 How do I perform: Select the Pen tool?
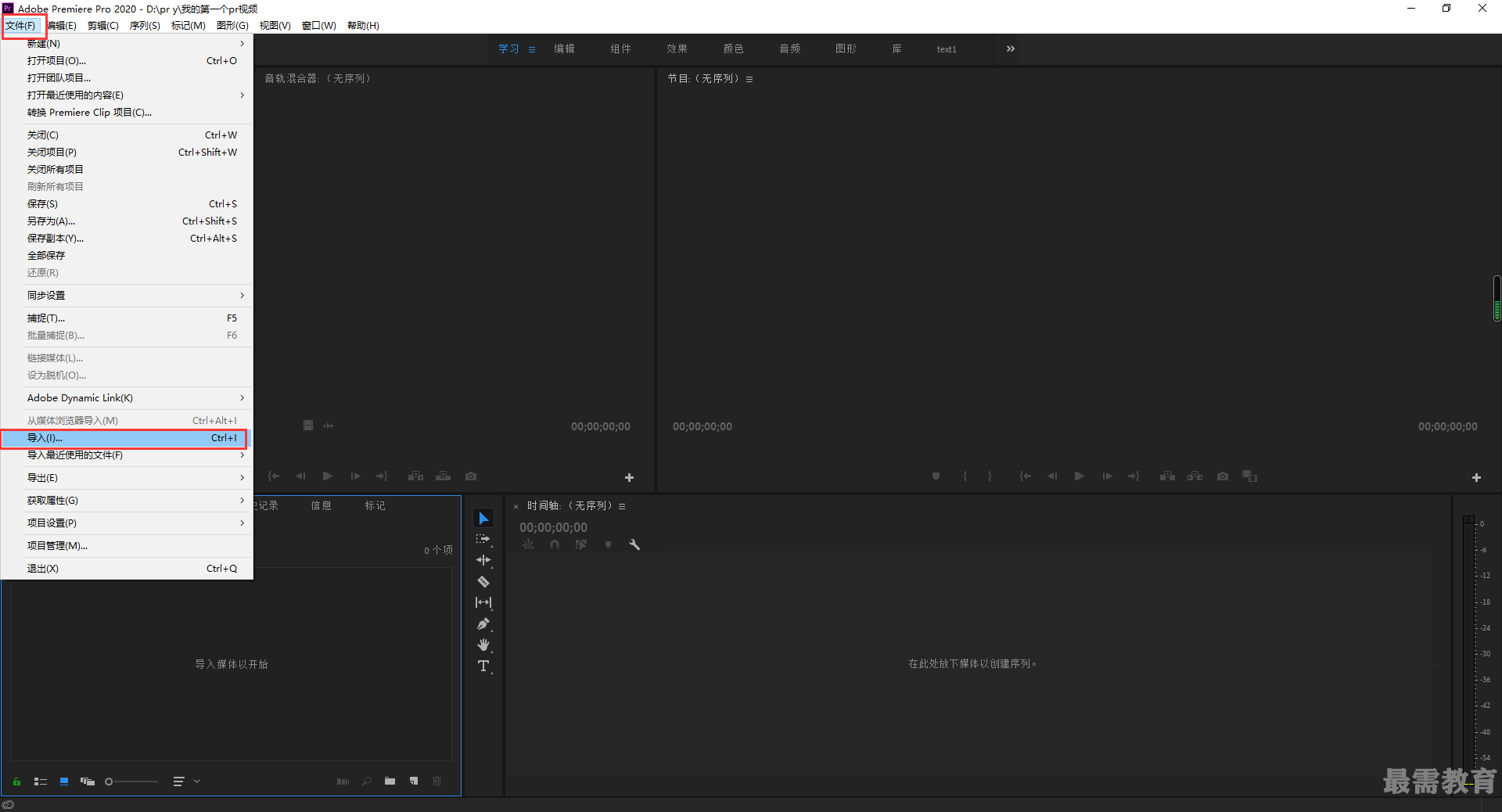483,623
